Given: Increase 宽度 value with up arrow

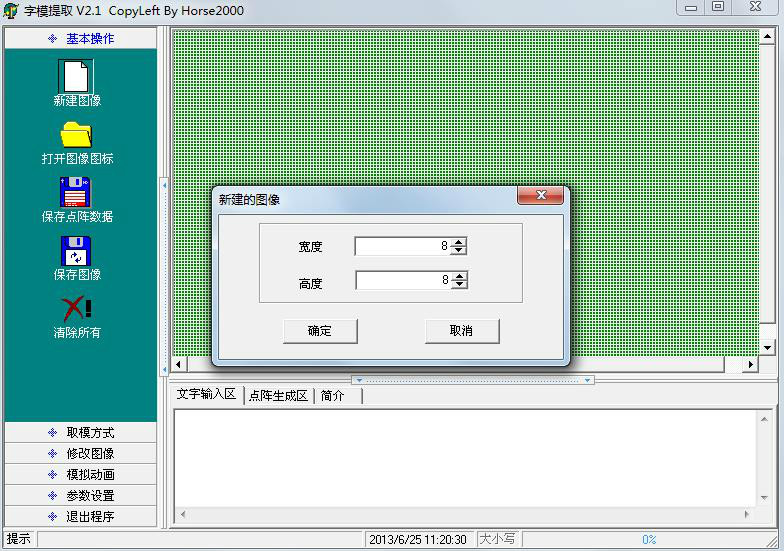Looking at the screenshot, I should coord(459,242).
